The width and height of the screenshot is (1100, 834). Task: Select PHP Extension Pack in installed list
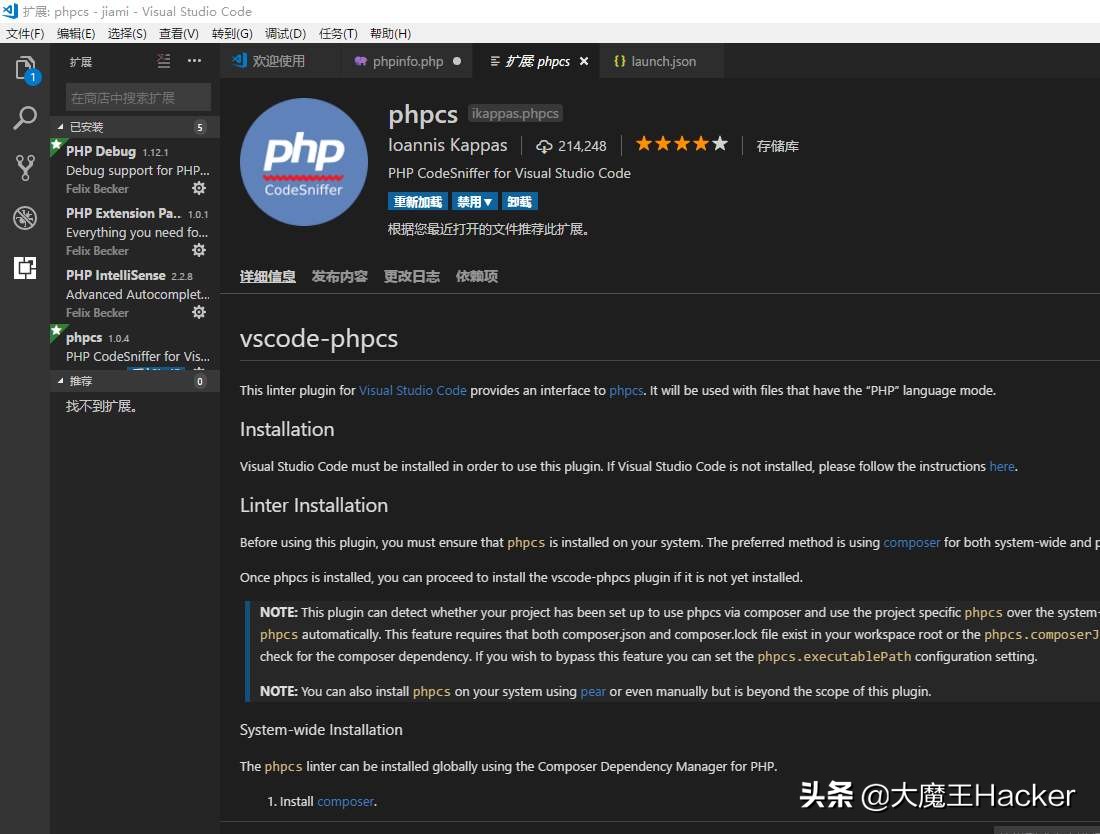point(135,231)
